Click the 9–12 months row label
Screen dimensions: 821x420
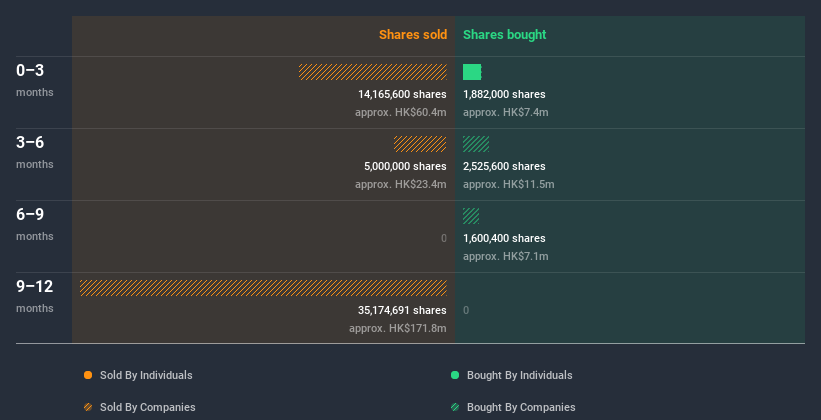35,296
